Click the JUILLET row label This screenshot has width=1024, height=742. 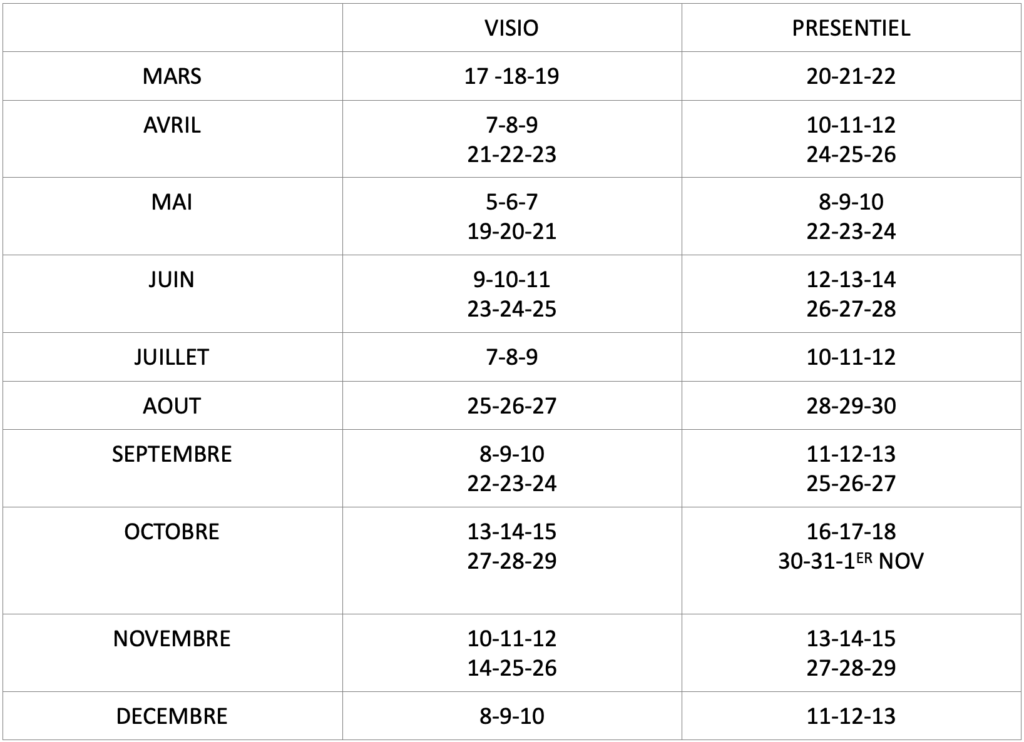tap(172, 357)
